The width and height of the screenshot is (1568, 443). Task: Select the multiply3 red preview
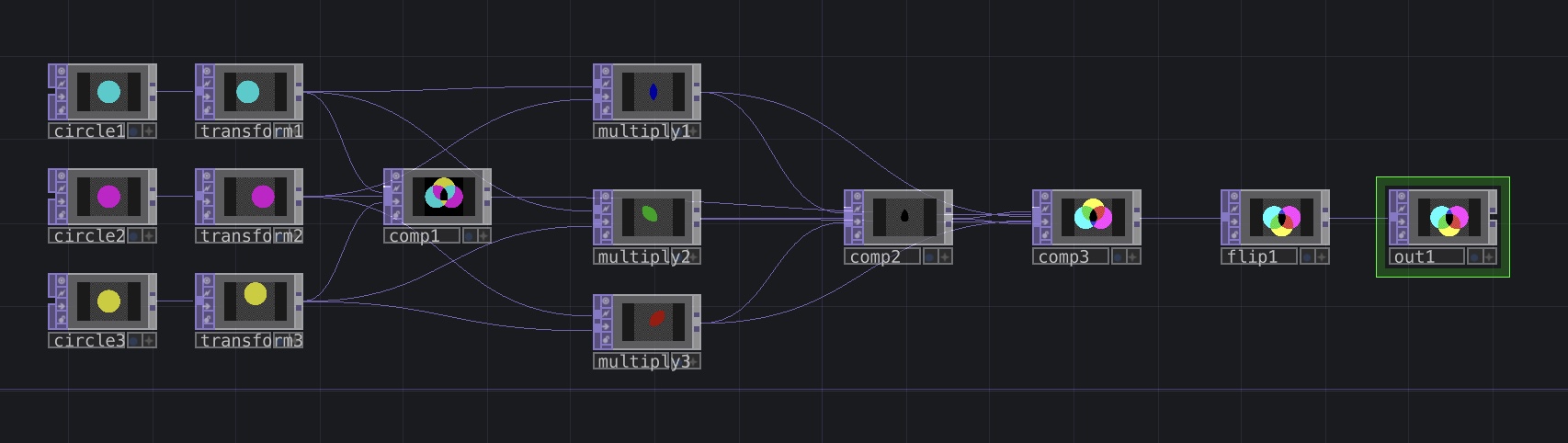(653, 323)
